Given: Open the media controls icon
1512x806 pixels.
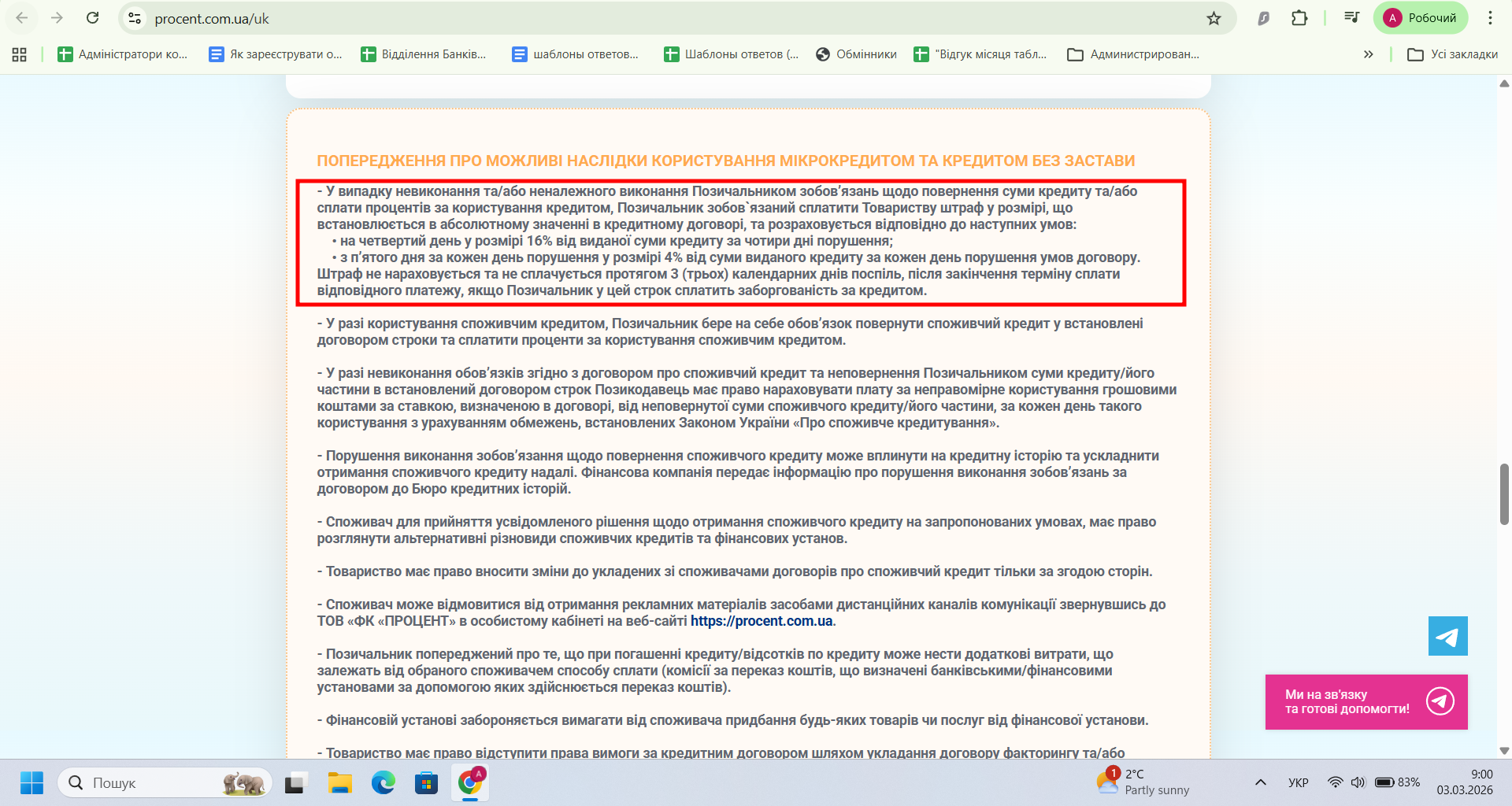Looking at the screenshot, I should coord(1351,18).
